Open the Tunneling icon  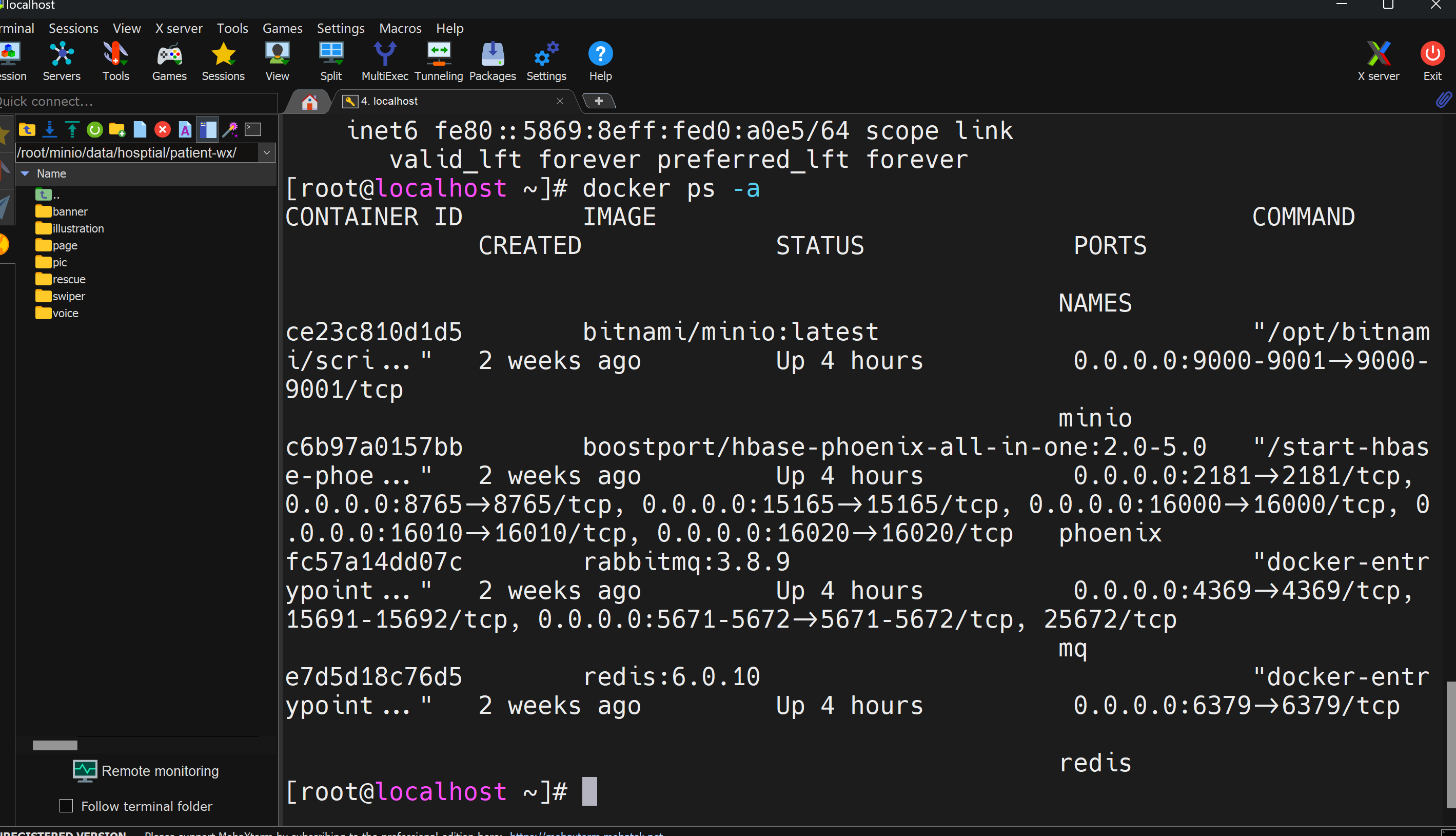point(439,61)
